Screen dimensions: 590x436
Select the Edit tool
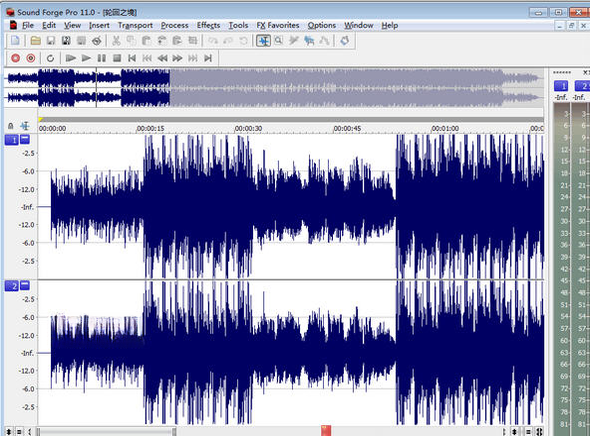point(263,40)
